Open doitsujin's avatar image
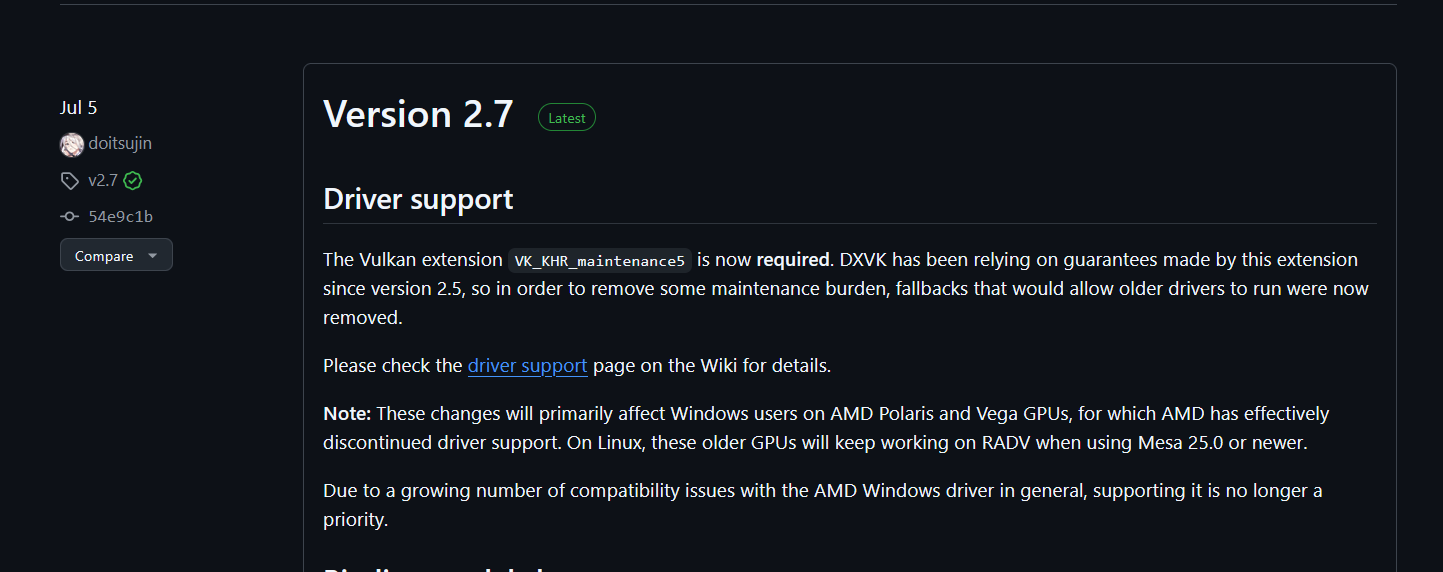This screenshot has height=572, width=1443. [x=72, y=144]
